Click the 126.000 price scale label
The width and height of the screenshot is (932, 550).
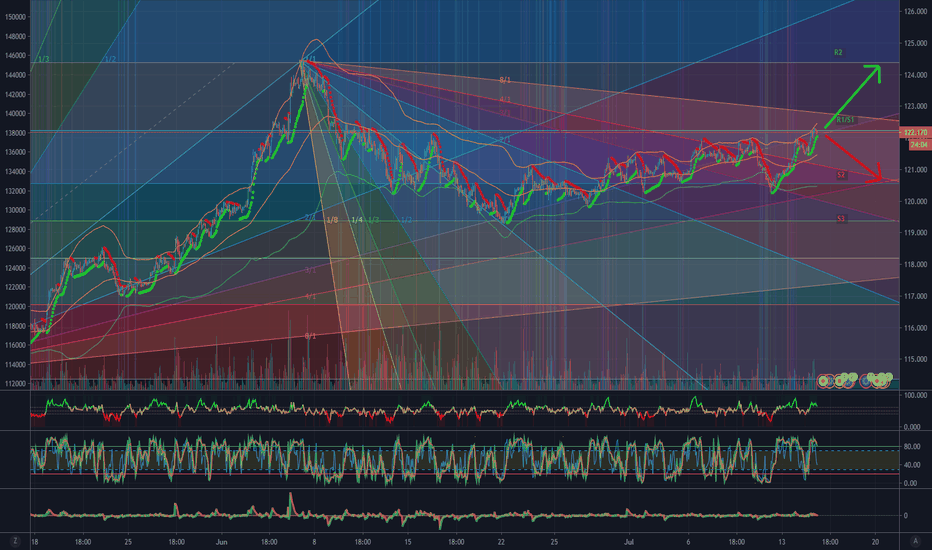915,11
